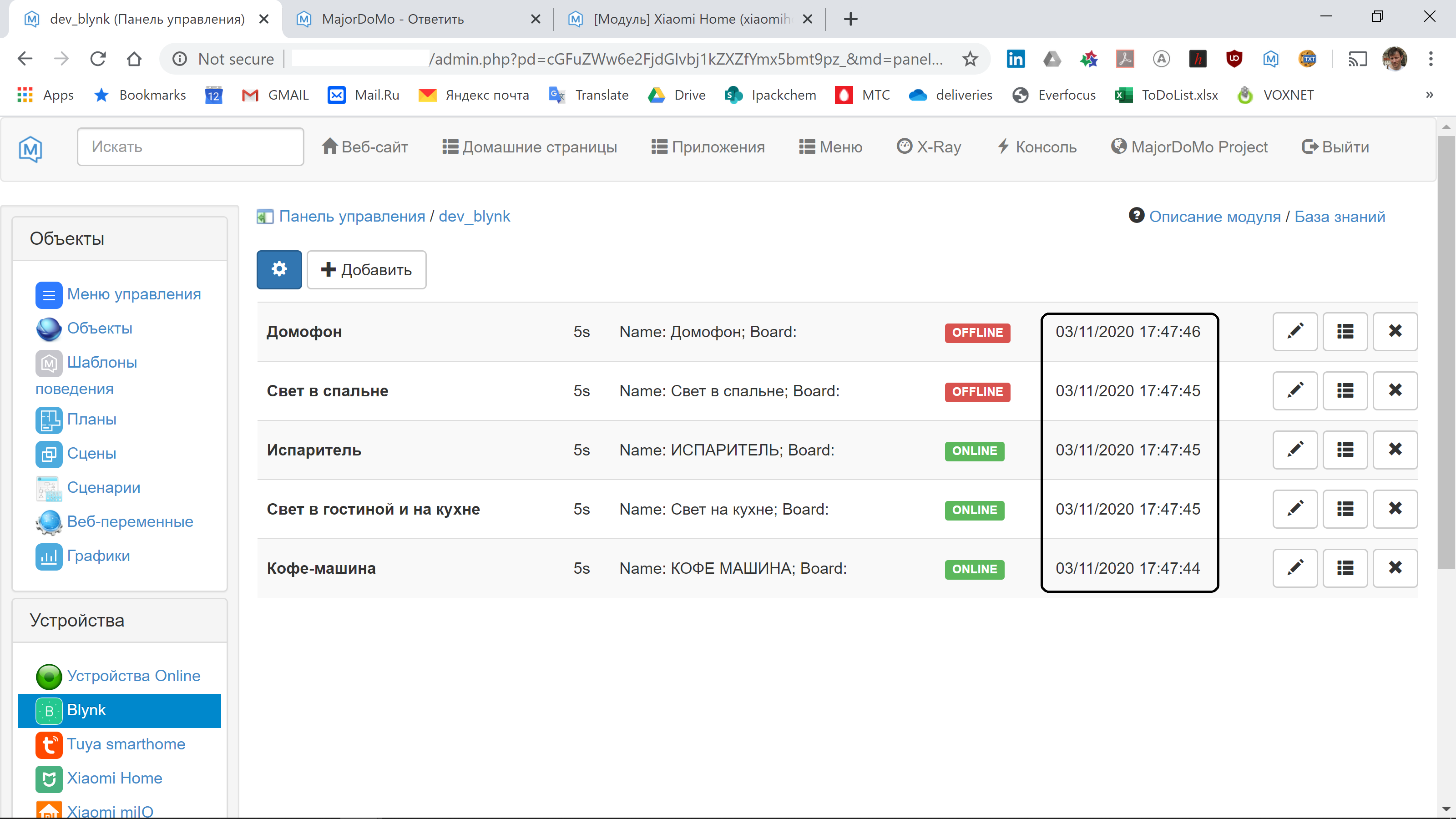The height and width of the screenshot is (819, 1456).
Task: Expand the Приложения navigation menu
Action: click(x=708, y=147)
